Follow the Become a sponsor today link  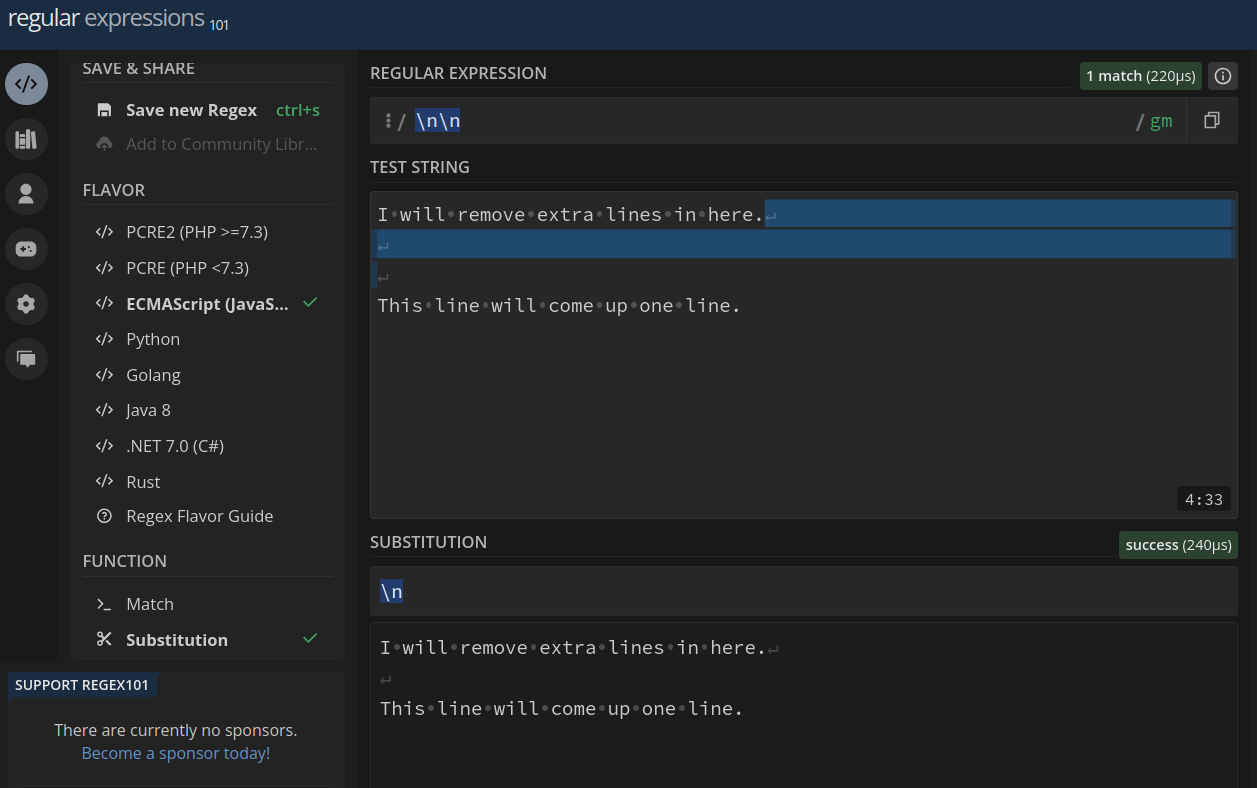click(x=176, y=753)
